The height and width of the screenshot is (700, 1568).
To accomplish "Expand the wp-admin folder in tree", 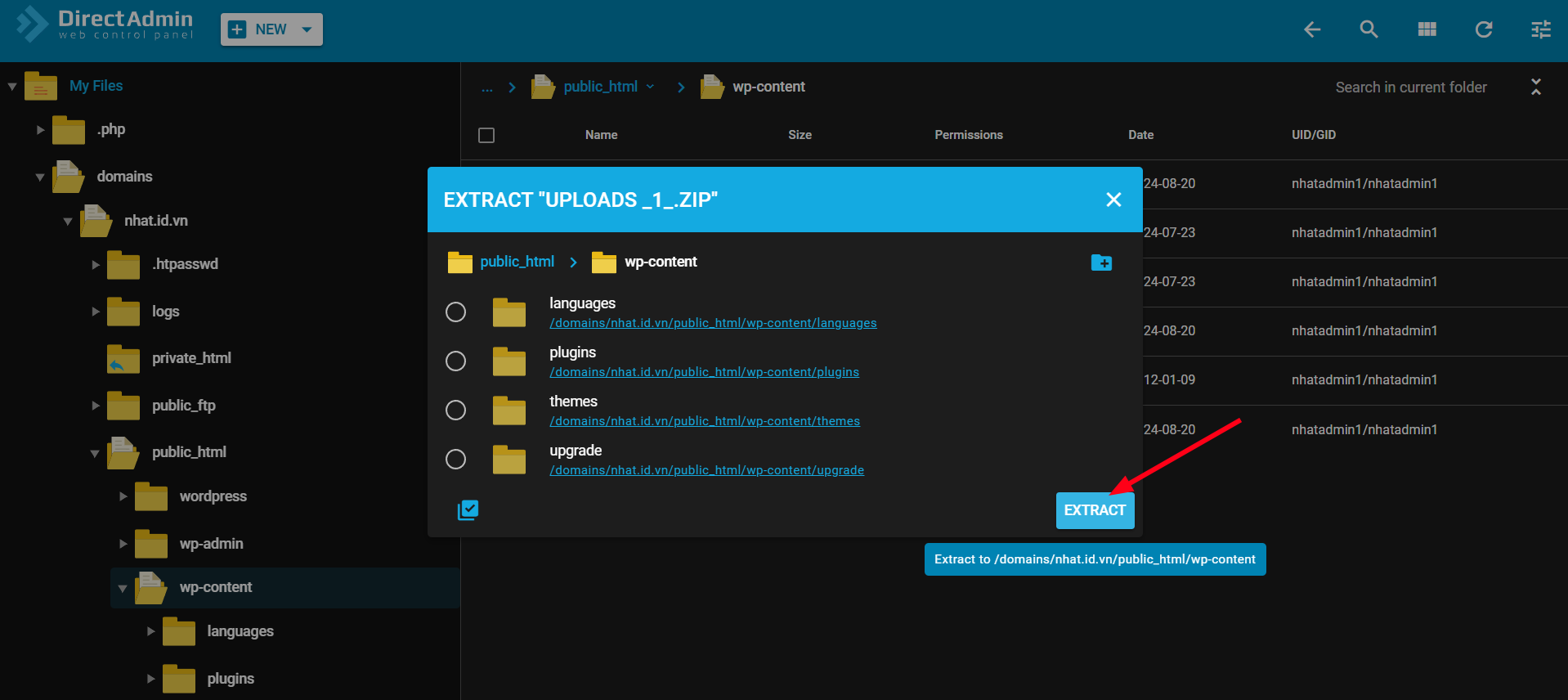I will pyautogui.click(x=123, y=544).
